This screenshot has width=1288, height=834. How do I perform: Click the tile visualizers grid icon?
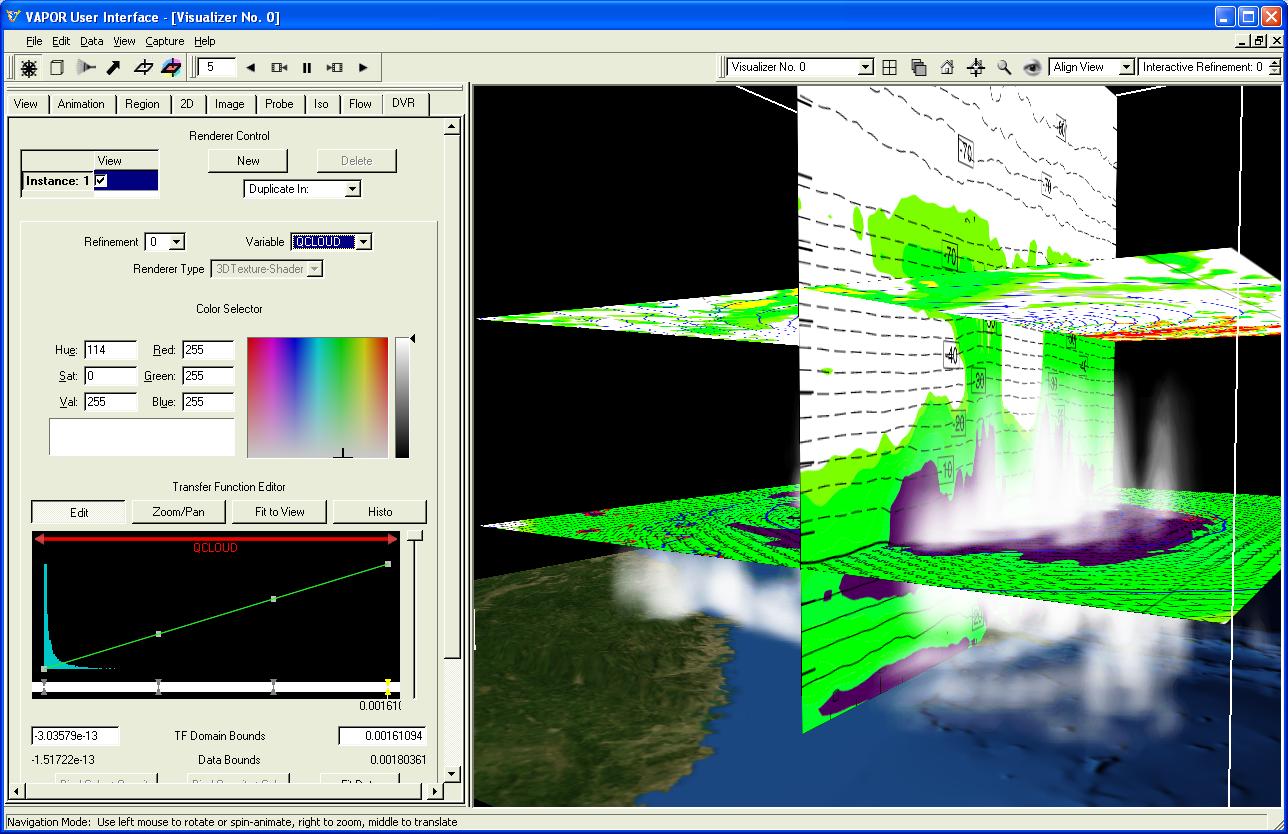pos(890,67)
